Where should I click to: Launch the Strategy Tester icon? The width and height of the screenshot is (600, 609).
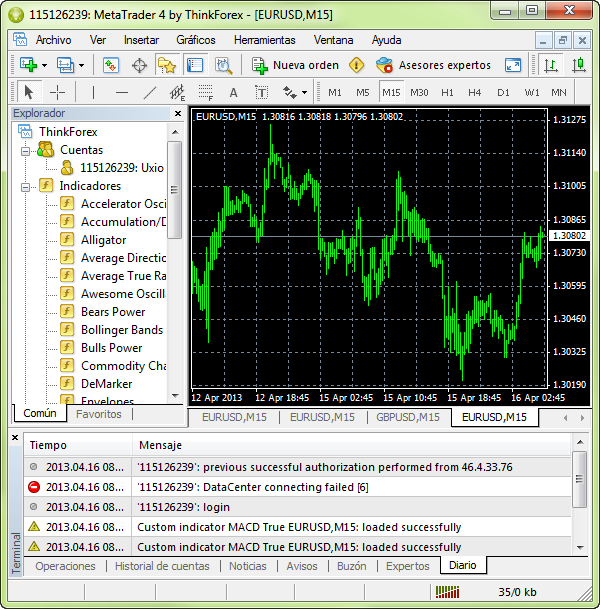(x=223, y=65)
